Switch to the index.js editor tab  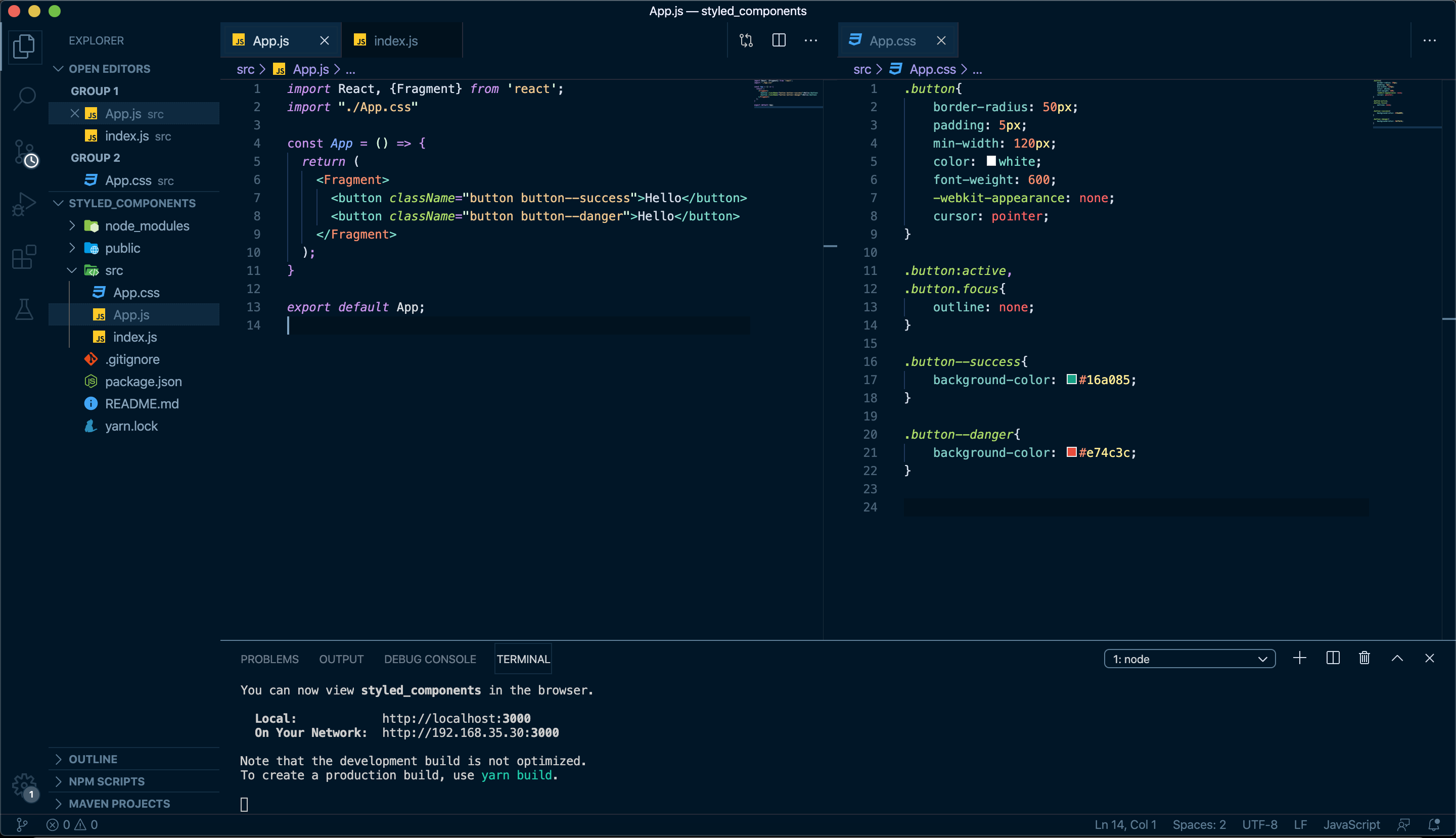(x=395, y=40)
